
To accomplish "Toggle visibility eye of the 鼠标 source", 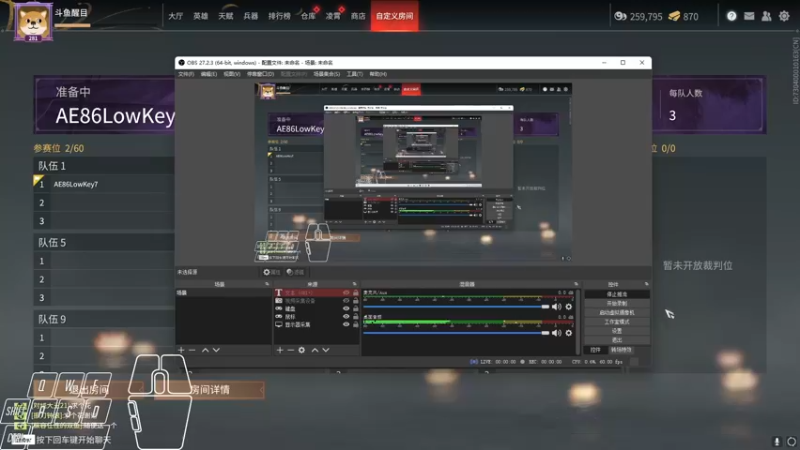I will point(346,317).
